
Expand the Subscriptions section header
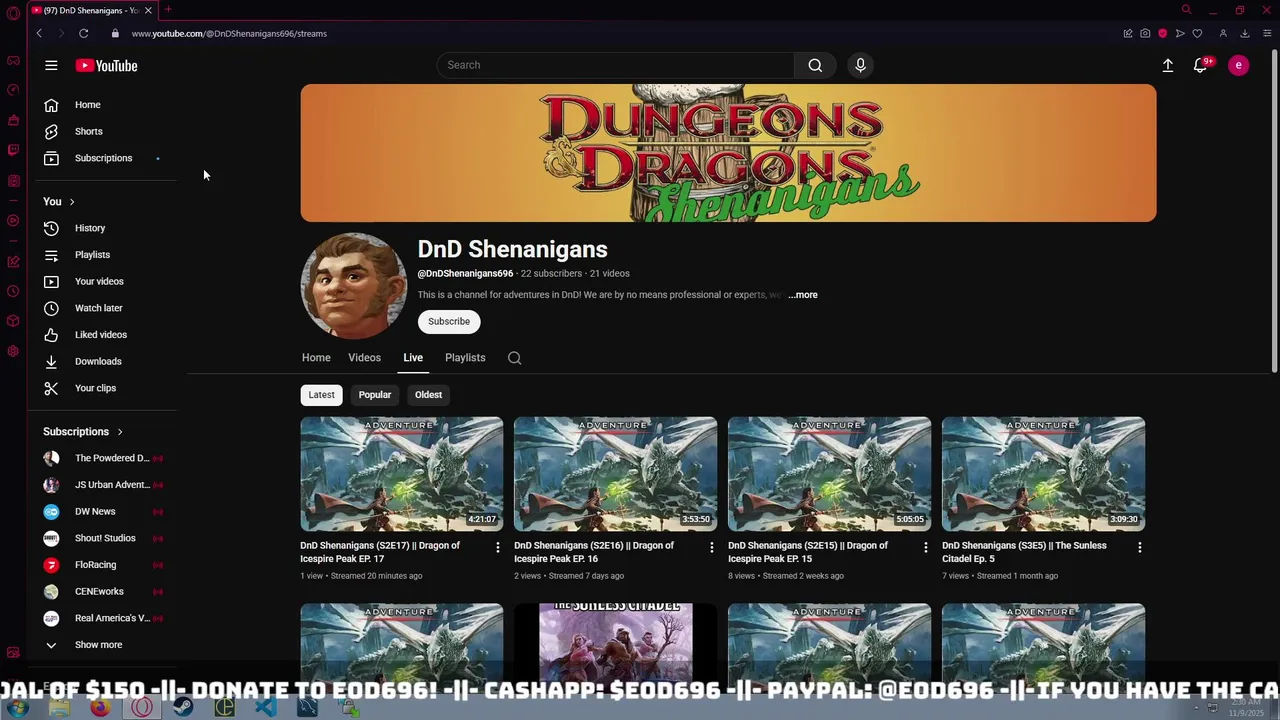83,432
